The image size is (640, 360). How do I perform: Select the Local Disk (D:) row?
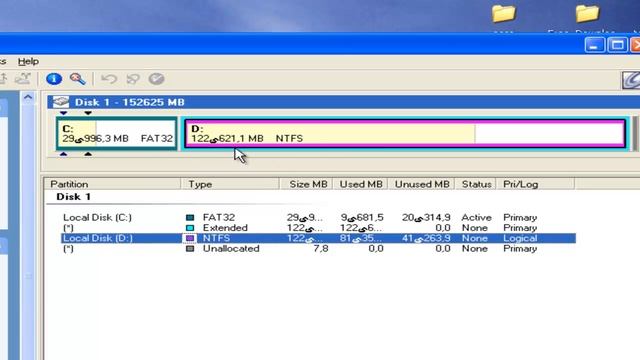point(318,238)
